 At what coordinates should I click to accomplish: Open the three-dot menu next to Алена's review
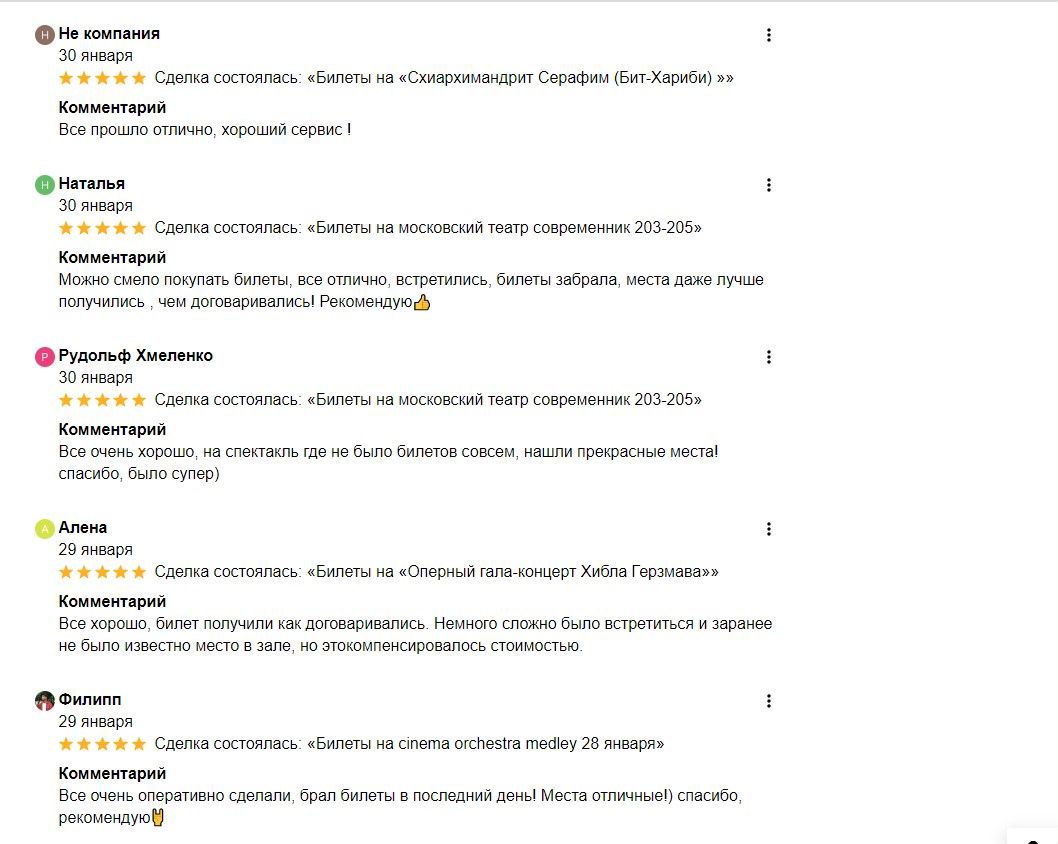point(769,529)
